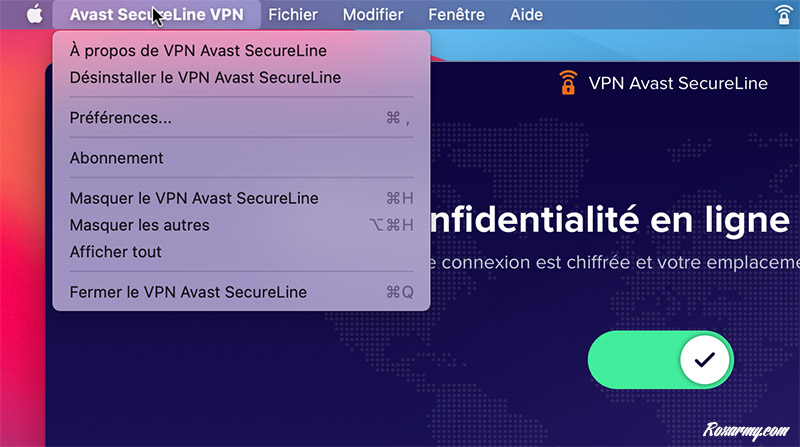
Task: Open the Avast SecureLine VPN menu
Action: pos(156,15)
